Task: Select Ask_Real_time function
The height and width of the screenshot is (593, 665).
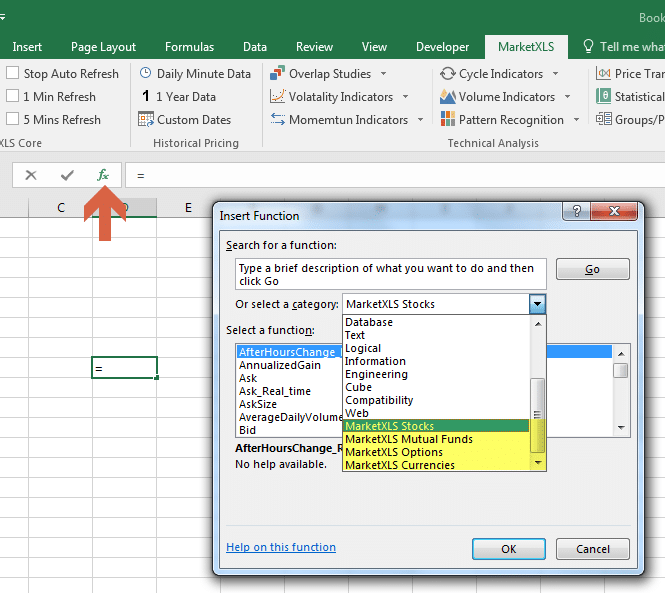Action: [x=275, y=391]
